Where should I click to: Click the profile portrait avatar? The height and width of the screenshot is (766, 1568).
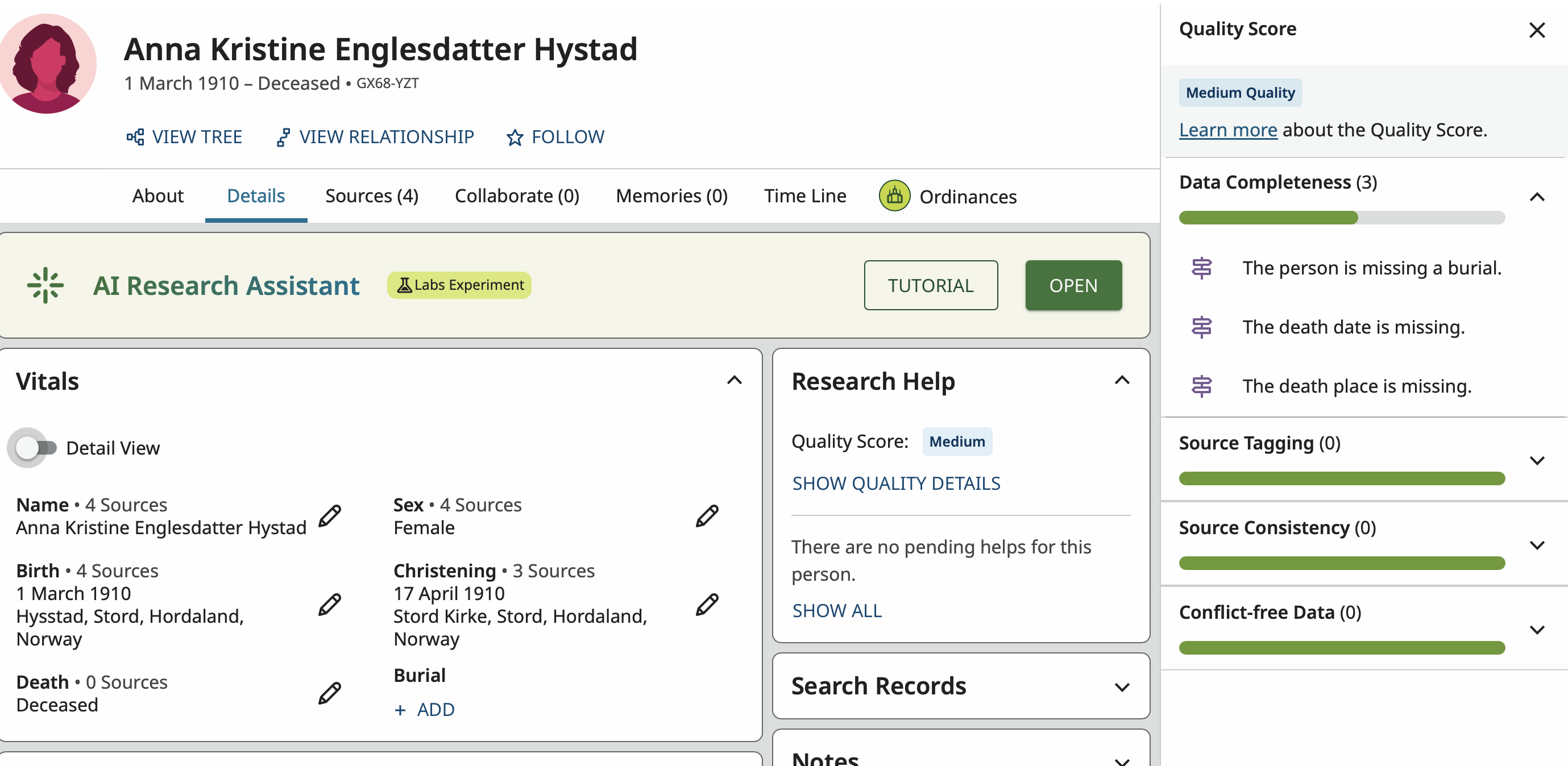47,64
